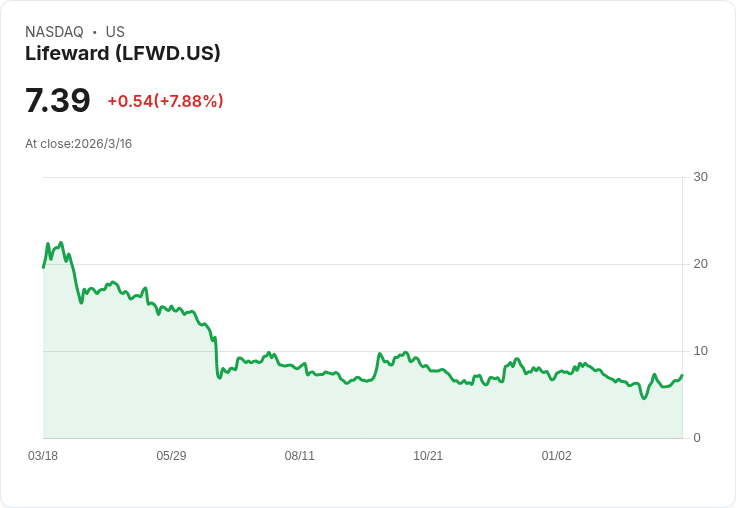The height and width of the screenshot is (508, 736).
Task: Click the NASDAQ exchange label
Action: coord(54,32)
